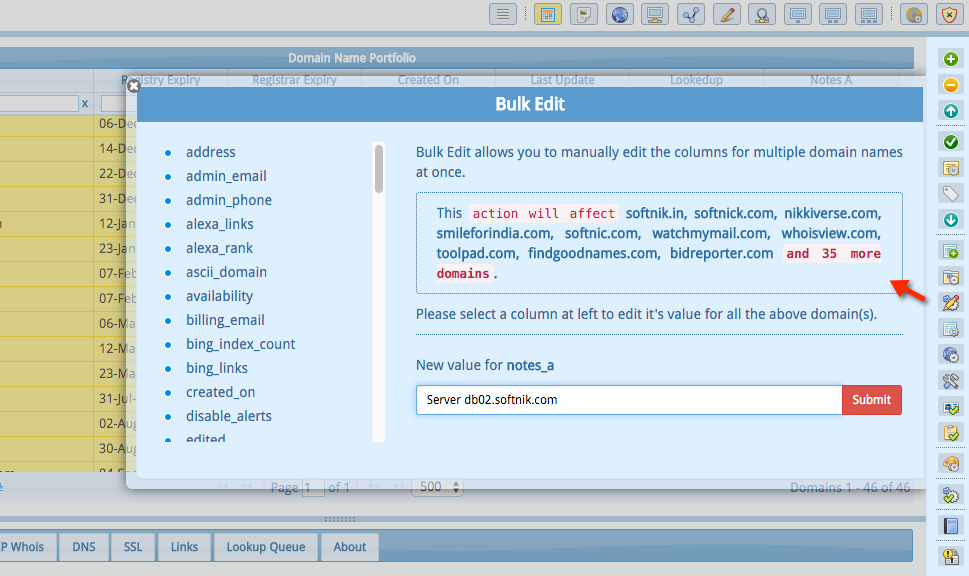Click the globe with gear sidebar icon

(x=950, y=355)
